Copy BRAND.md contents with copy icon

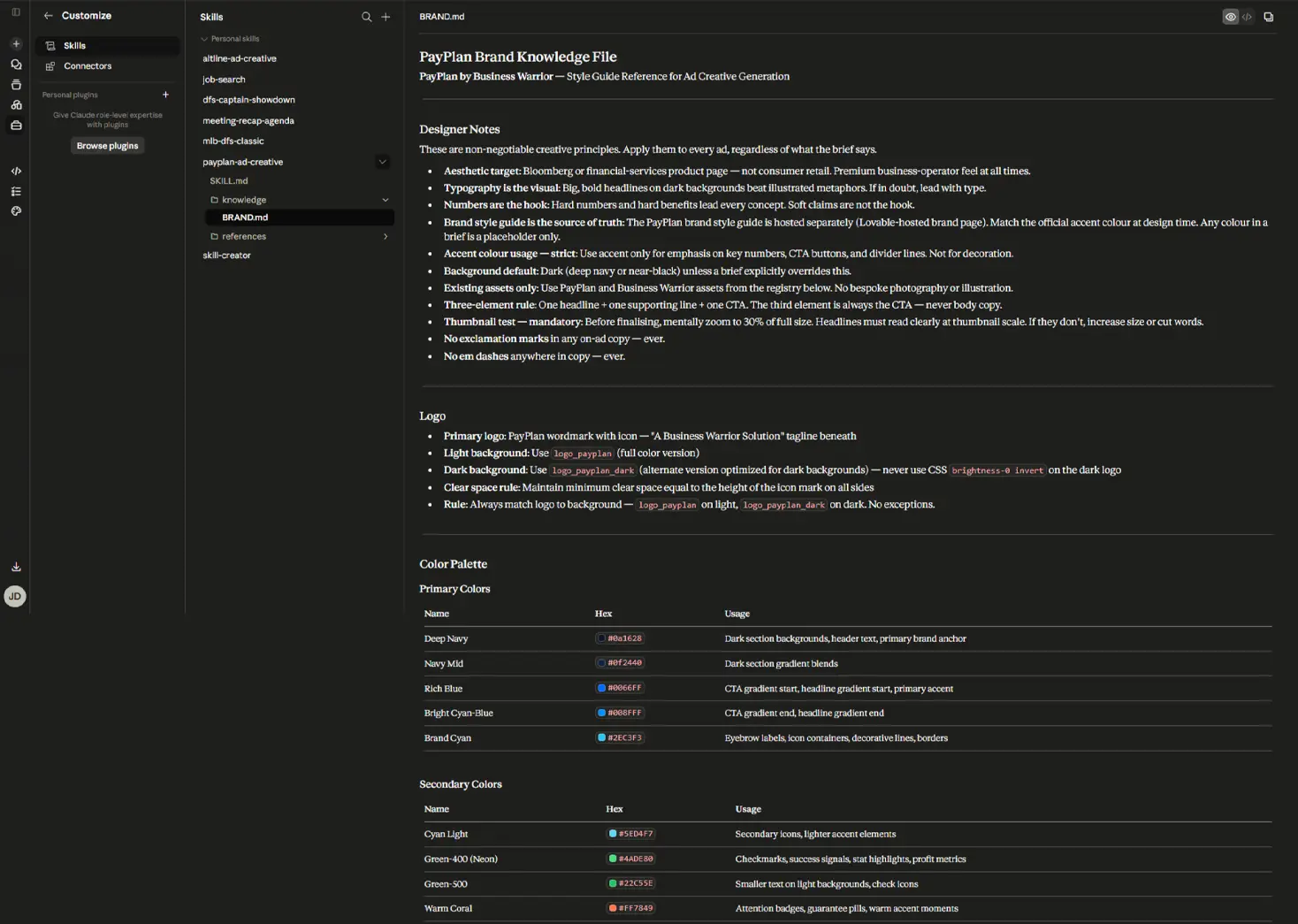click(x=1269, y=17)
